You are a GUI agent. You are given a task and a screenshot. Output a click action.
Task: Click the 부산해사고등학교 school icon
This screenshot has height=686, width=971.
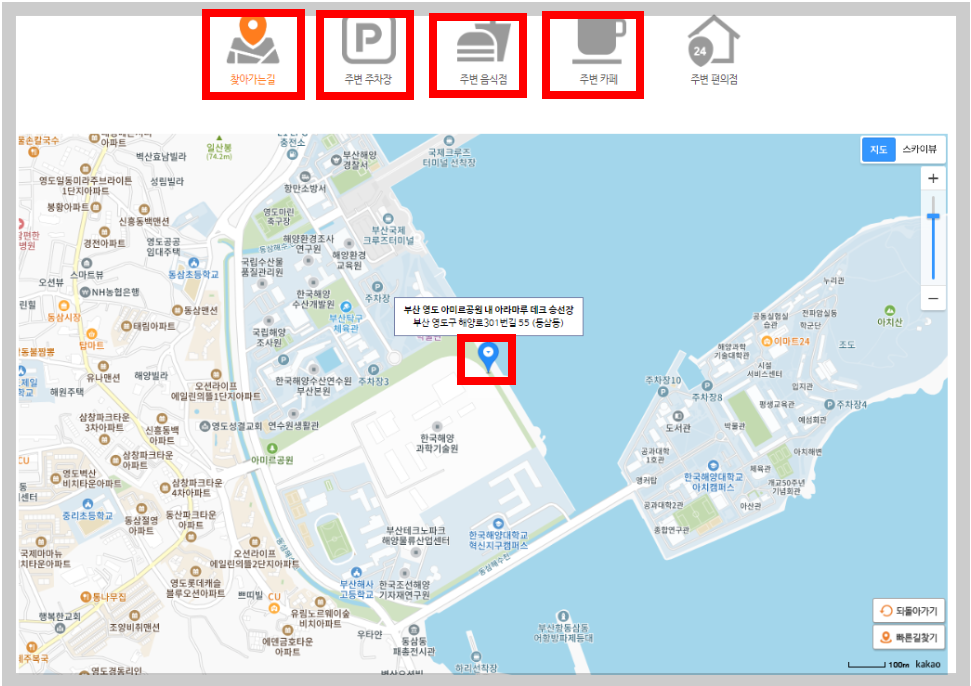[356, 572]
